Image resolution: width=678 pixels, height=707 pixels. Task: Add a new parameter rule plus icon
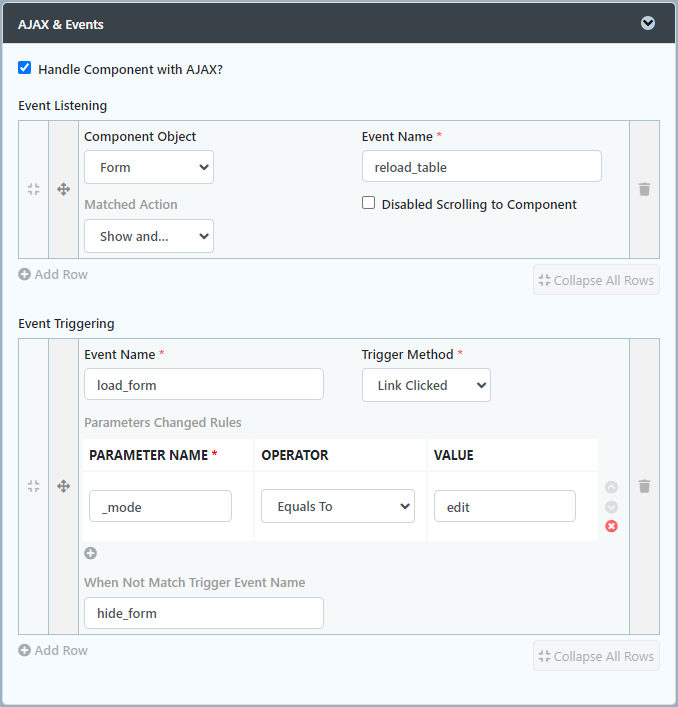pos(90,553)
